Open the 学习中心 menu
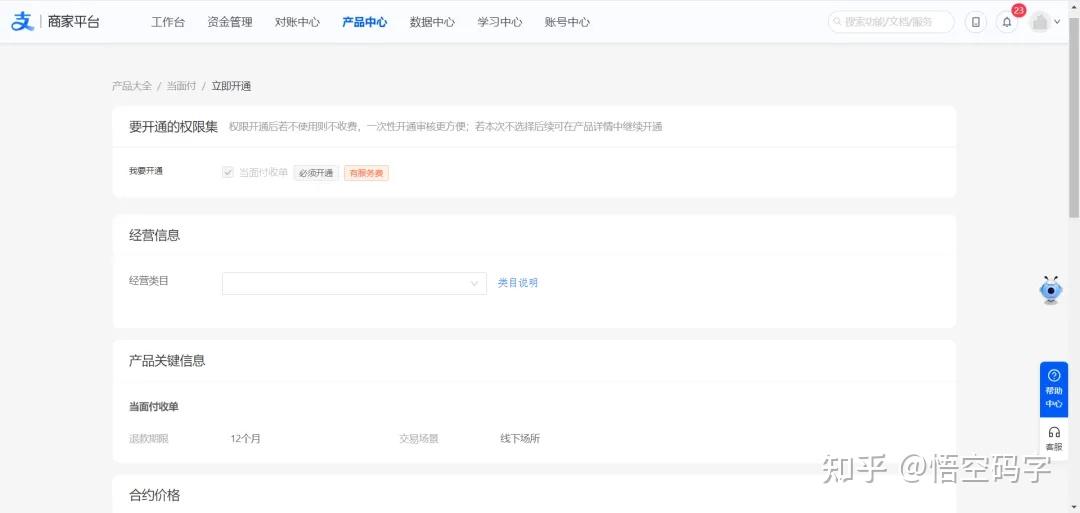 [500, 22]
